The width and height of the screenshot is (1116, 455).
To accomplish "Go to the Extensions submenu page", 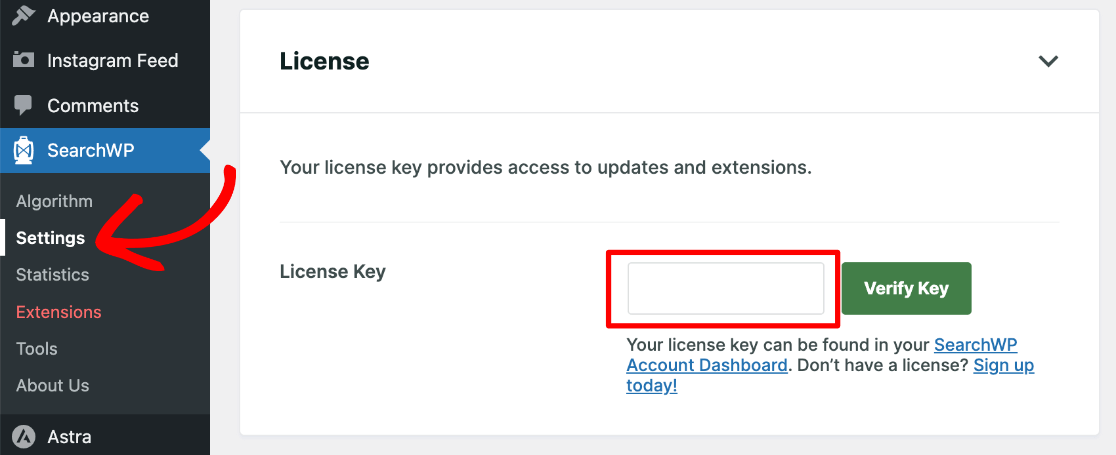I will (58, 312).
